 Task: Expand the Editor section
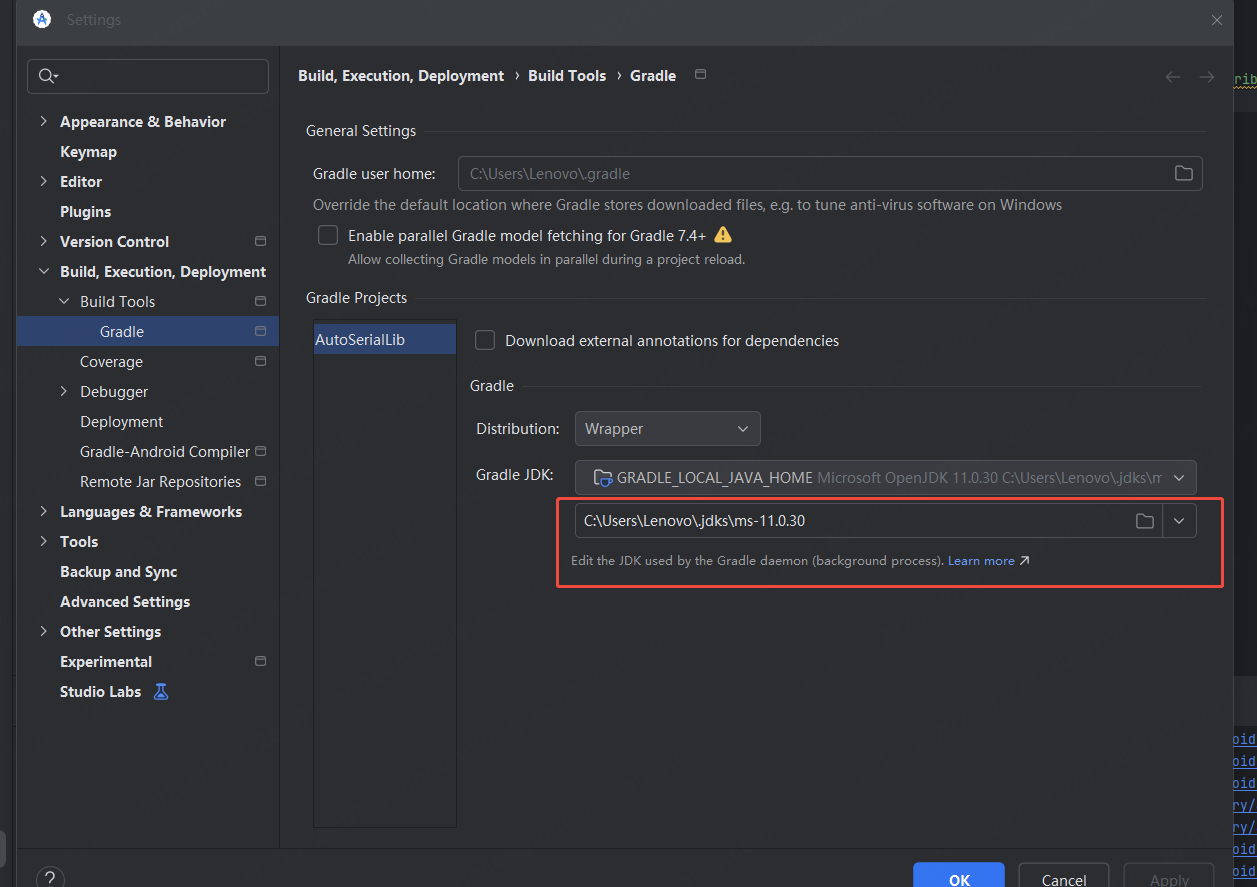(x=43, y=181)
